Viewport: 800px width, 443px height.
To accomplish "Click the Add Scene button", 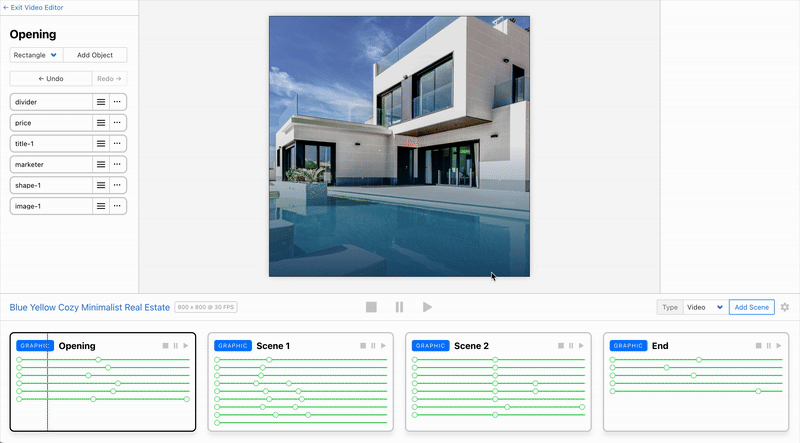I will point(751,307).
